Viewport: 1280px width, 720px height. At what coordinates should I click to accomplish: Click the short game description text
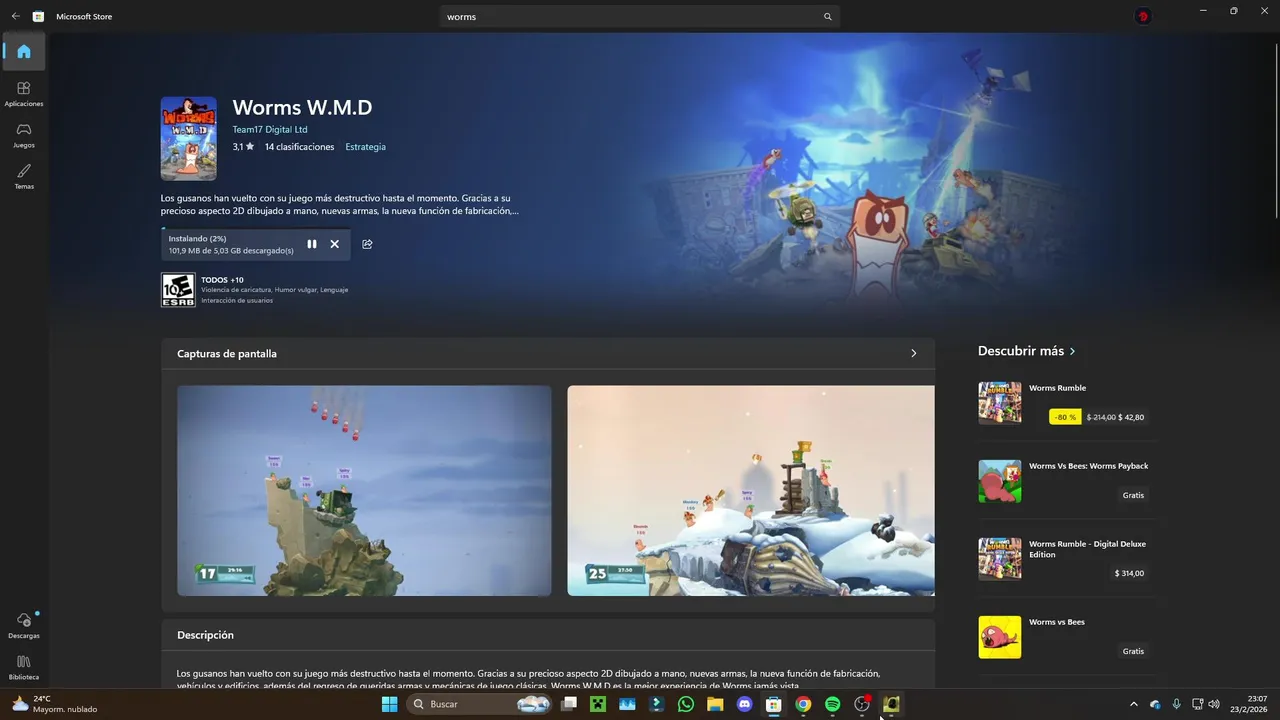point(340,205)
